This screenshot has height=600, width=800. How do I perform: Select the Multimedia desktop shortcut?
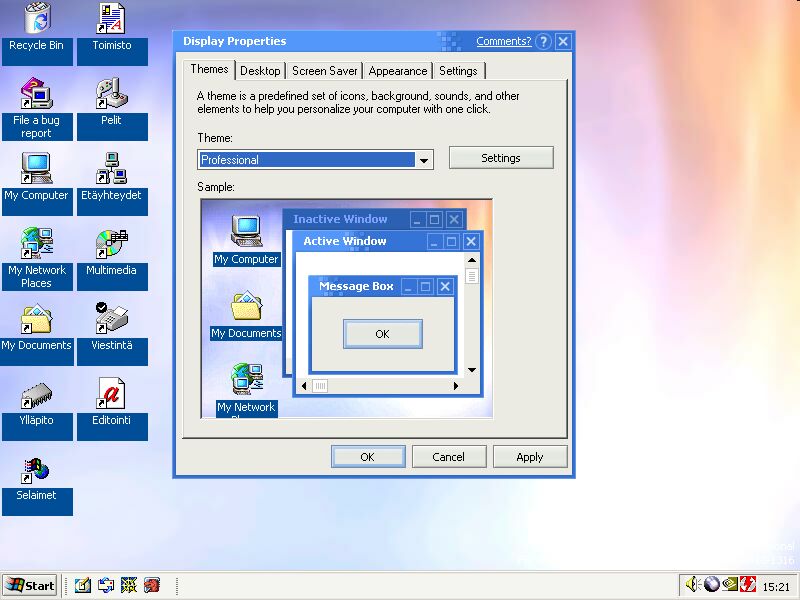point(111,245)
